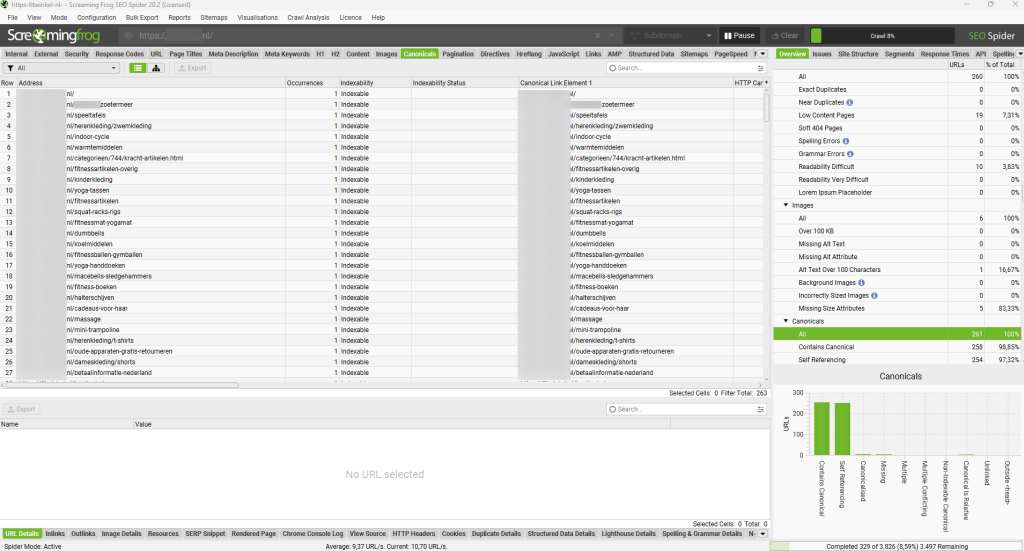Open the Response Times tab
This screenshot has width=1024, height=551.
(x=944, y=54)
